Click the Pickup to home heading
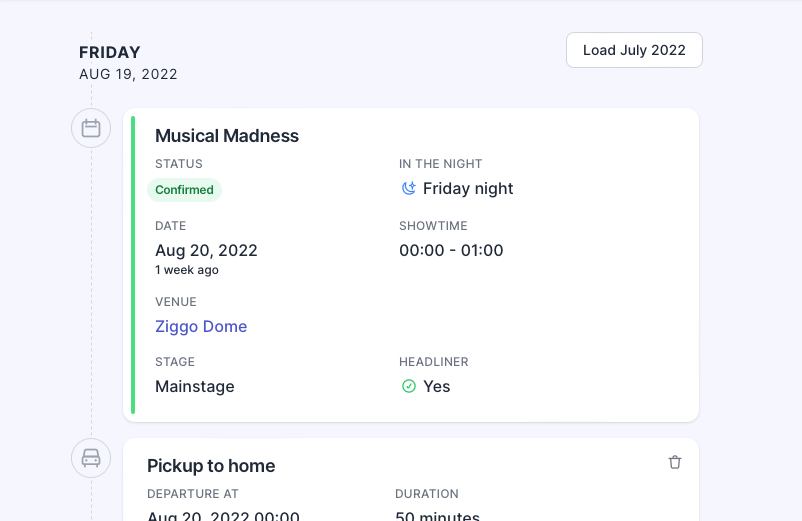This screenshot has width=802, height=521. click(x=211, y=466)
